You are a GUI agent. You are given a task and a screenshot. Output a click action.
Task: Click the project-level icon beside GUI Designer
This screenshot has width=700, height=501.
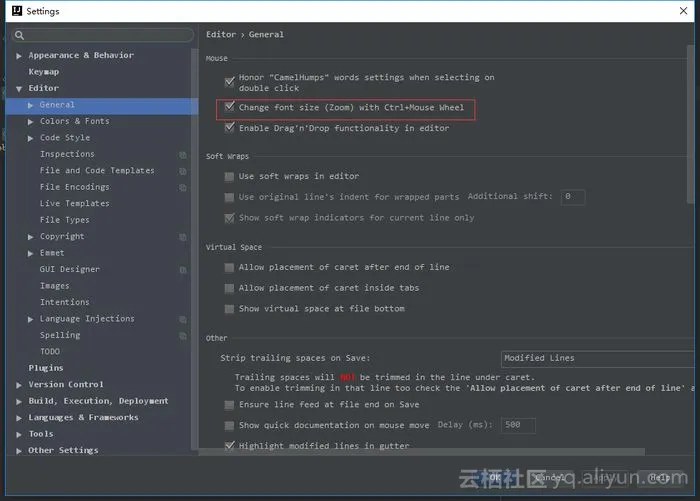click(x=183, y=270)
